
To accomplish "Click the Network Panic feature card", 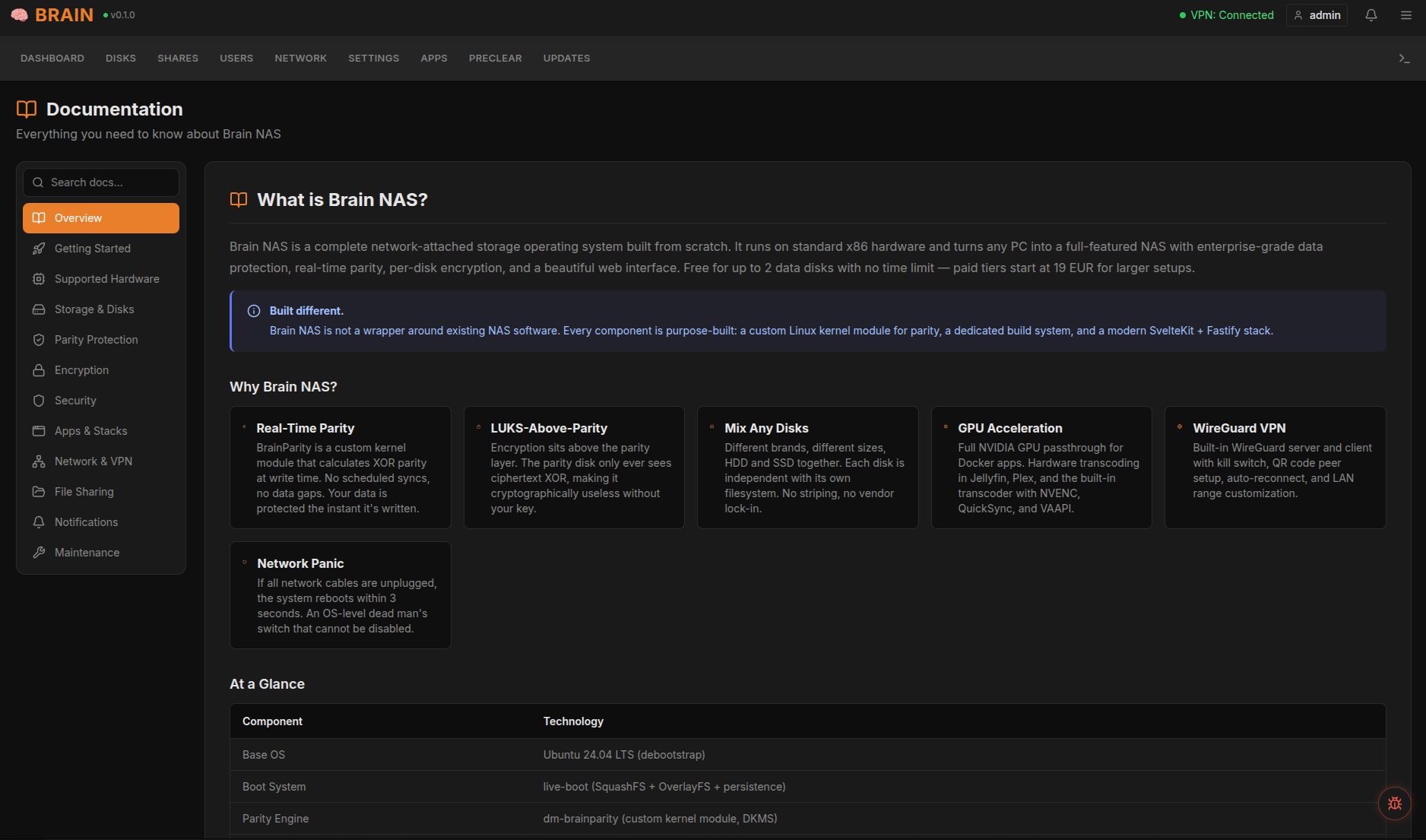I will point(340,595).
